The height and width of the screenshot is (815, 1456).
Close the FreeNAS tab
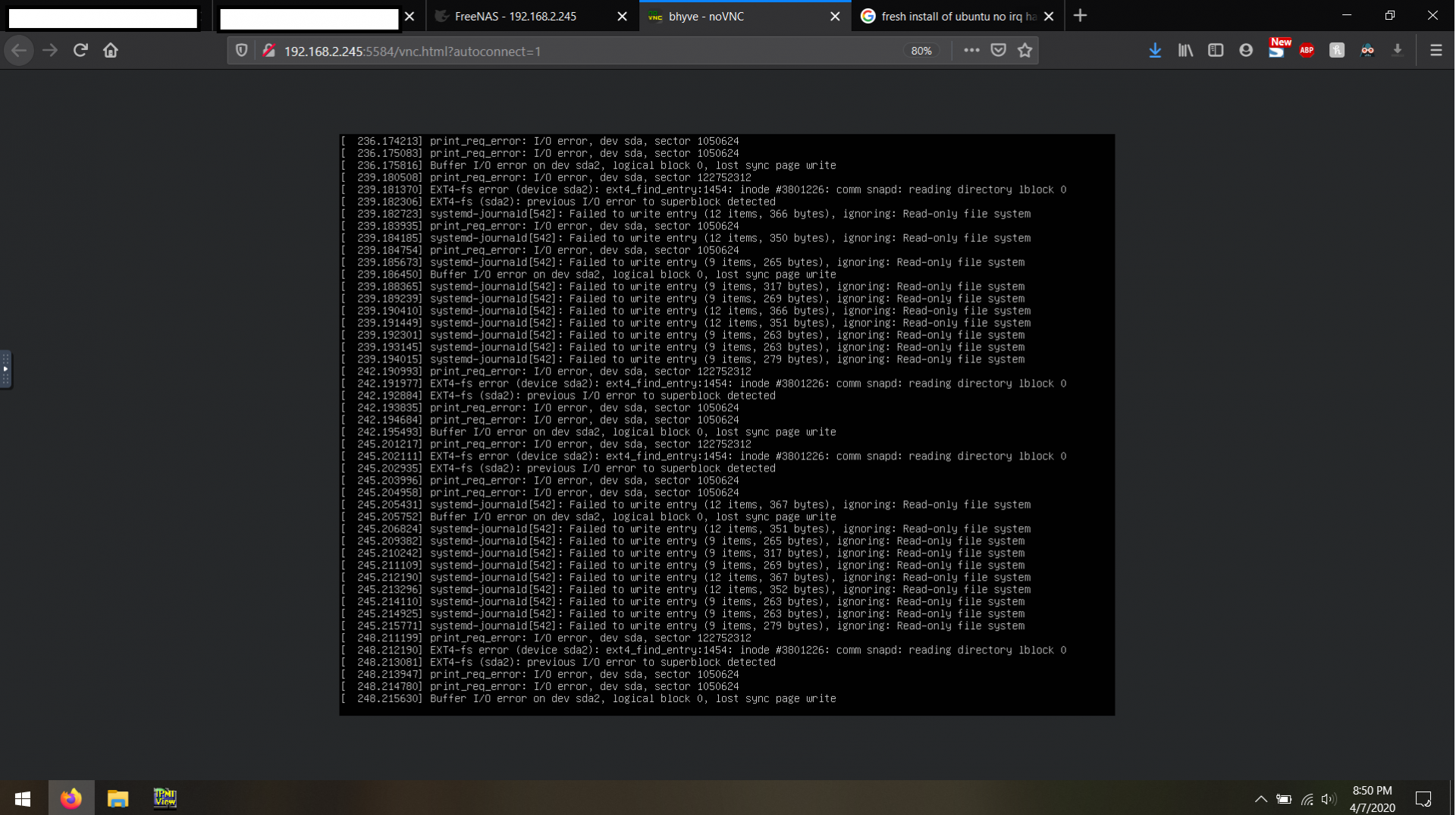click(x=623, y=16)
